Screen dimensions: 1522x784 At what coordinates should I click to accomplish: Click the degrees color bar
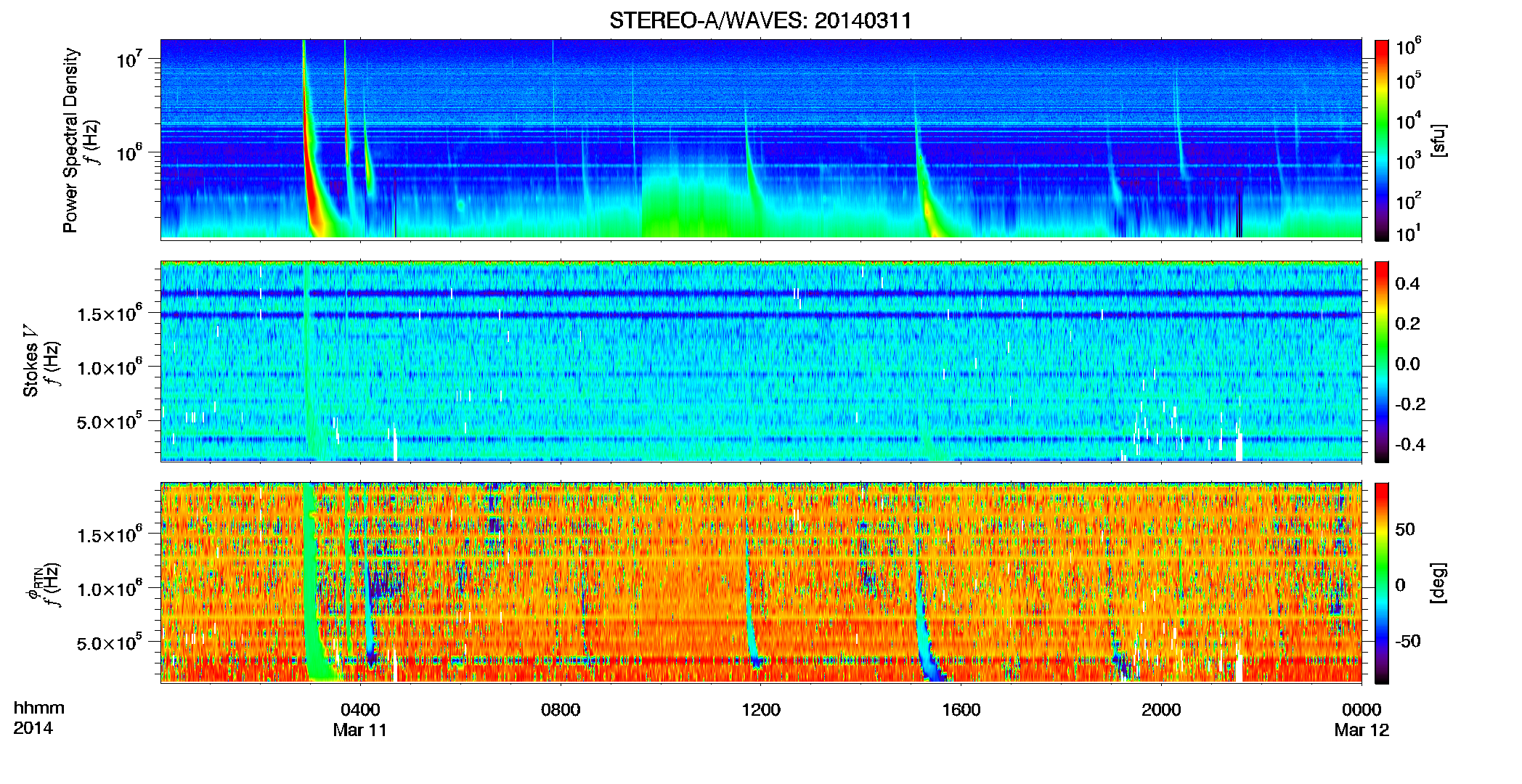point(1382,583)
